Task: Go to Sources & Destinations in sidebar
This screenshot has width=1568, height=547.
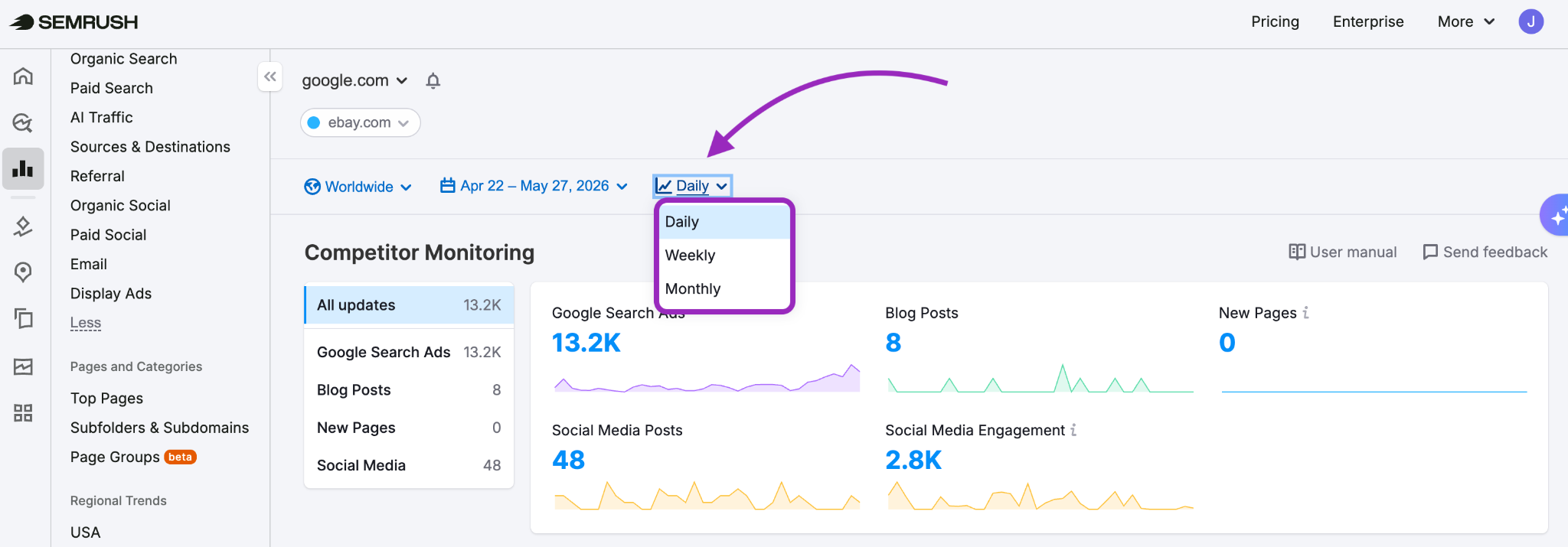Action: click(x=150, y=147)
